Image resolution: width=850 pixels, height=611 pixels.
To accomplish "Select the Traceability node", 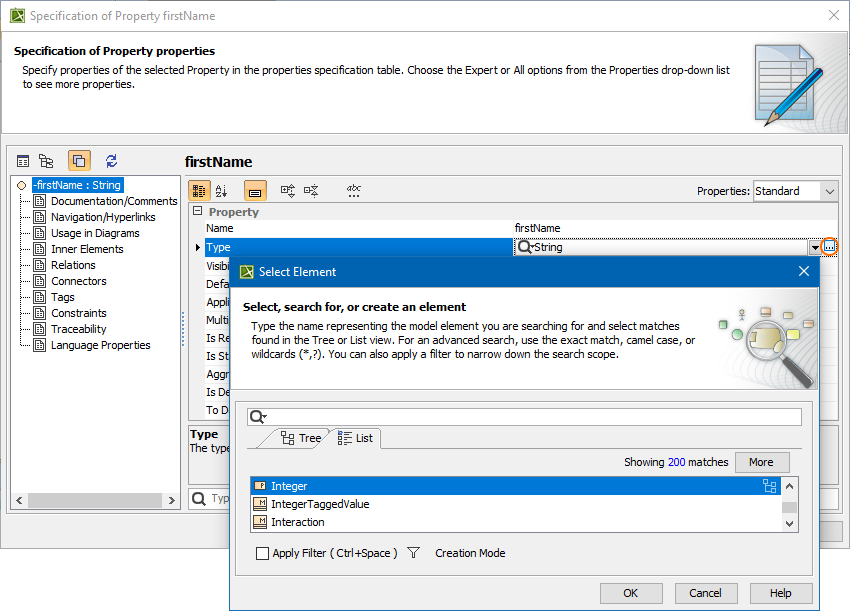I will point(79,329).
